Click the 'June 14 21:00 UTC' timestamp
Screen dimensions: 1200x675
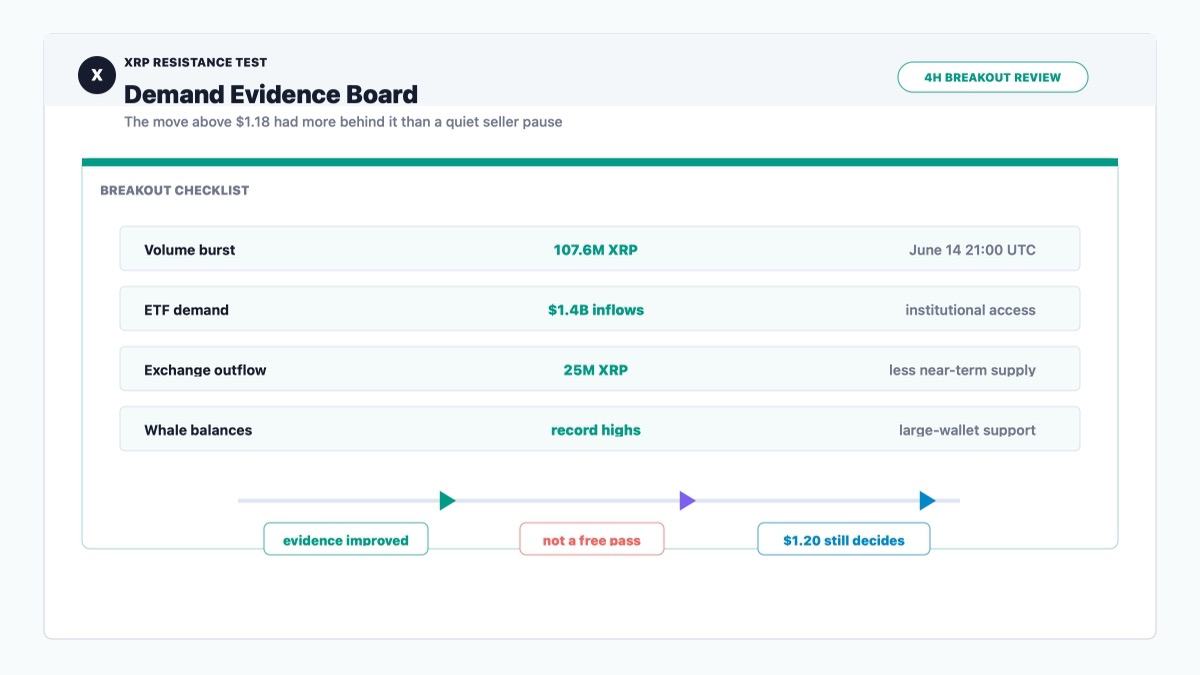[972, 250]
